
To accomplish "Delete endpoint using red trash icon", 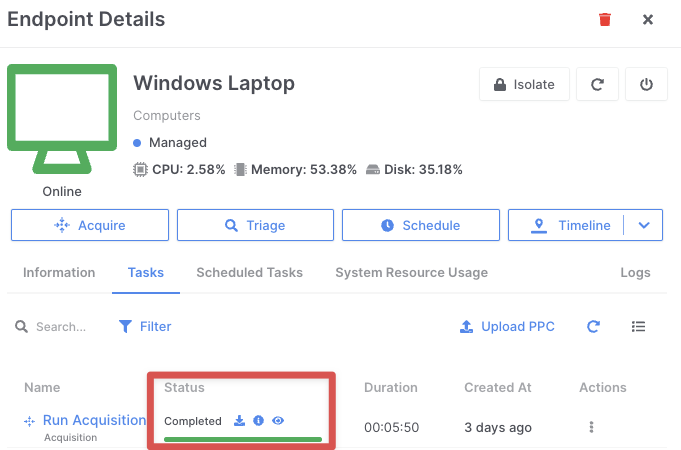I will point(604,20).
